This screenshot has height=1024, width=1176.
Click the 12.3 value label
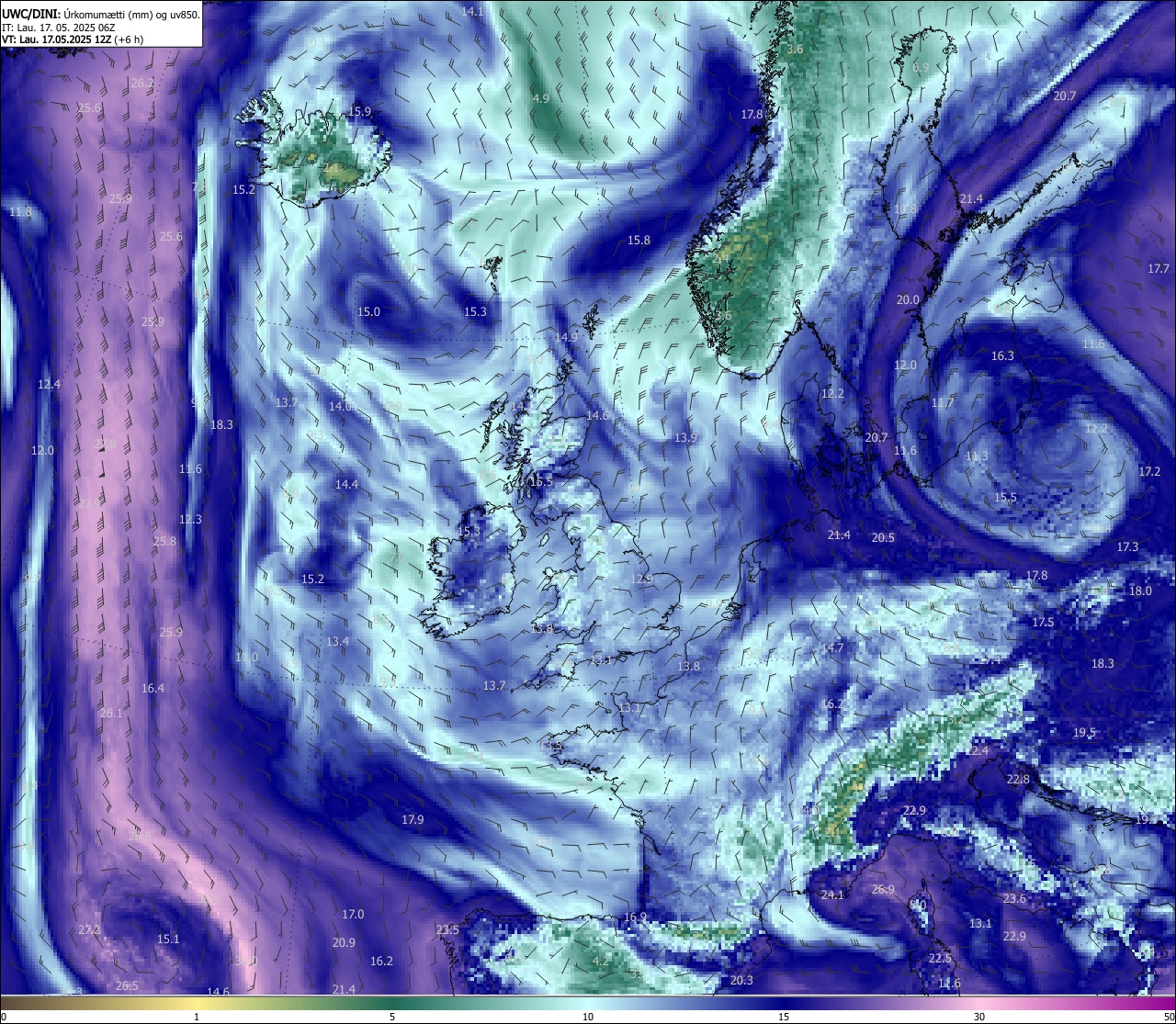tap(190, 519)
